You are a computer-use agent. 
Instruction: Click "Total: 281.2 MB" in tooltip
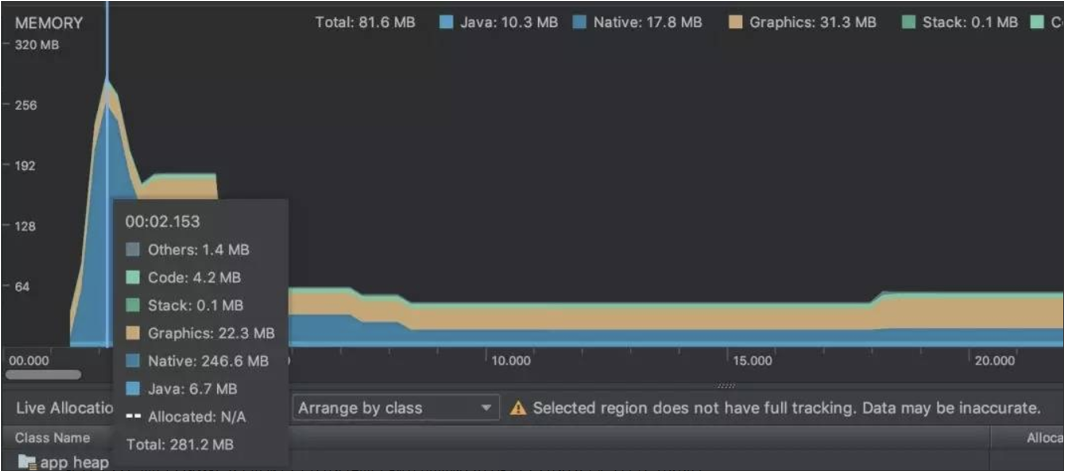tap(180, 445)
